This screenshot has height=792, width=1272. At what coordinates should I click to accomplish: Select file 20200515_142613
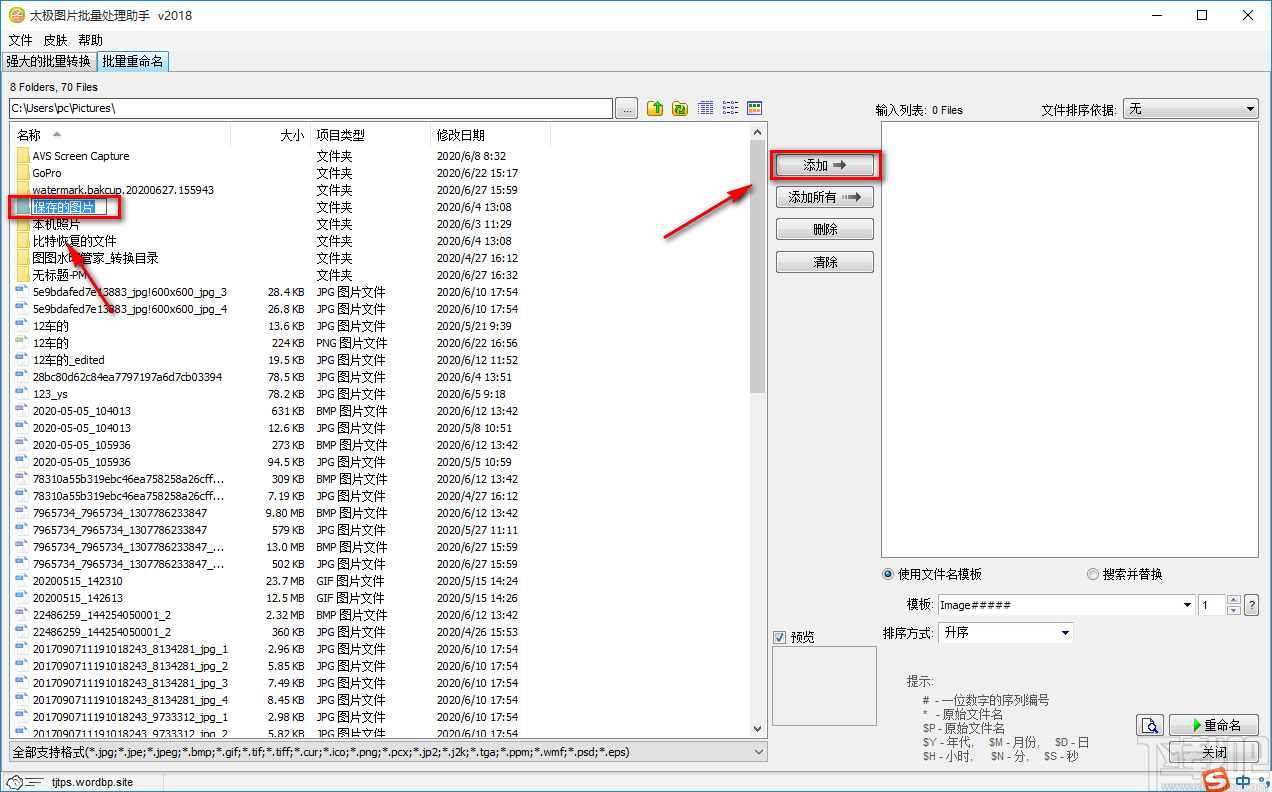click(x=77, y=598)
